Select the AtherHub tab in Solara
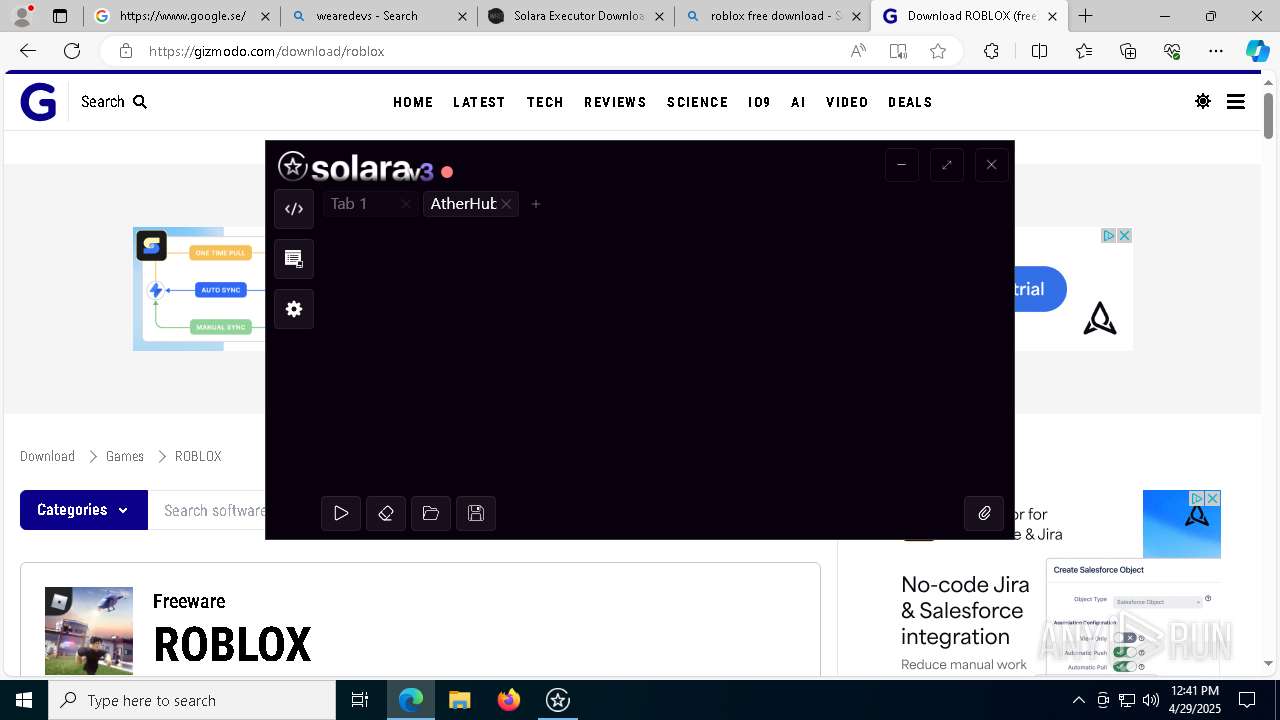Image resolution: width=1280 pixels, height=720 pixels. [x=463, y=204]
